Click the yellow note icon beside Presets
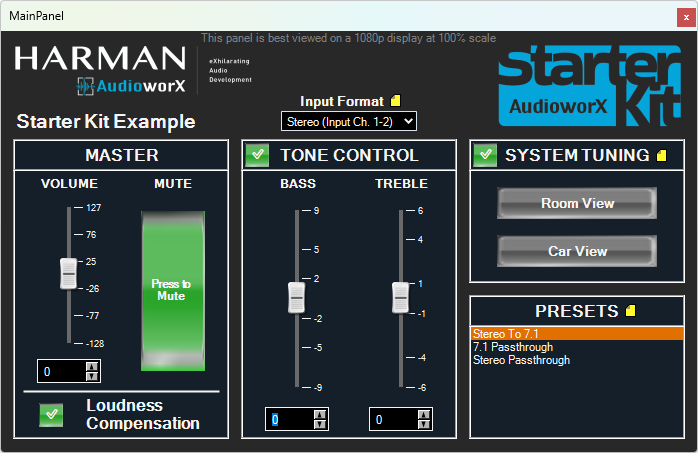The width and height of the screenshot is (698, 453). 630,311
